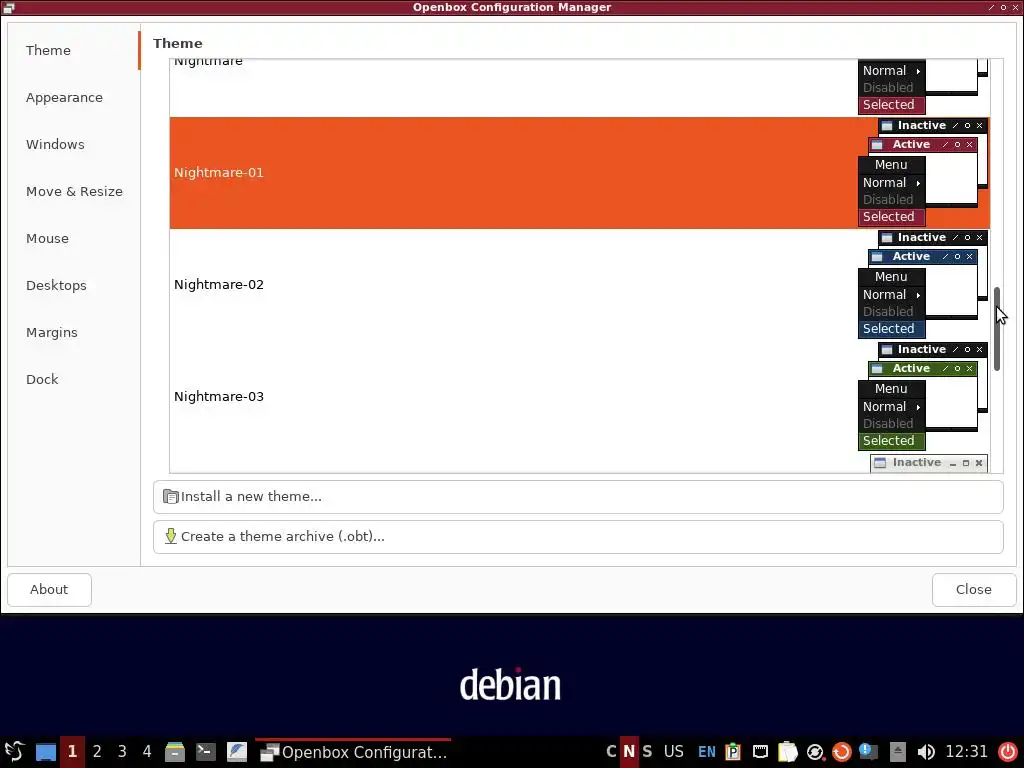The width and height of the screenshot is (1024, 768).
Task: Switch to workspace 3
Action: [122, 752]
